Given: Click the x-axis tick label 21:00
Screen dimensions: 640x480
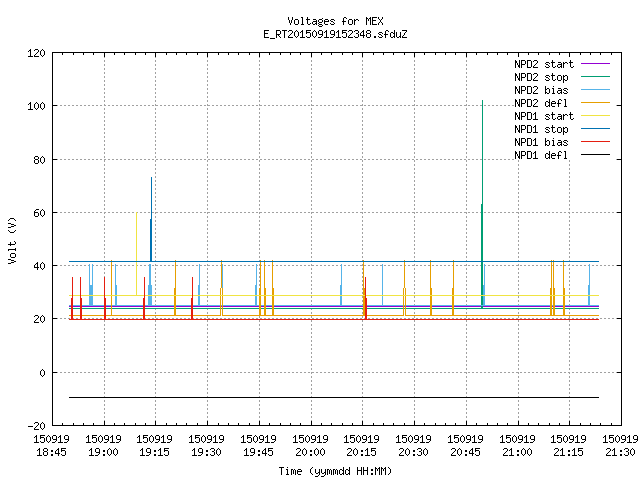Looking at the screenshot, I should (x=517, y=452).
